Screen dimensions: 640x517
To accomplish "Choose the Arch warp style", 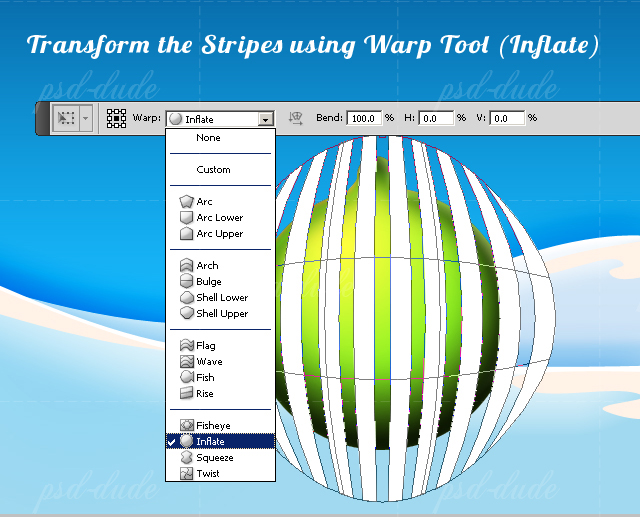I will click(220, 266).
